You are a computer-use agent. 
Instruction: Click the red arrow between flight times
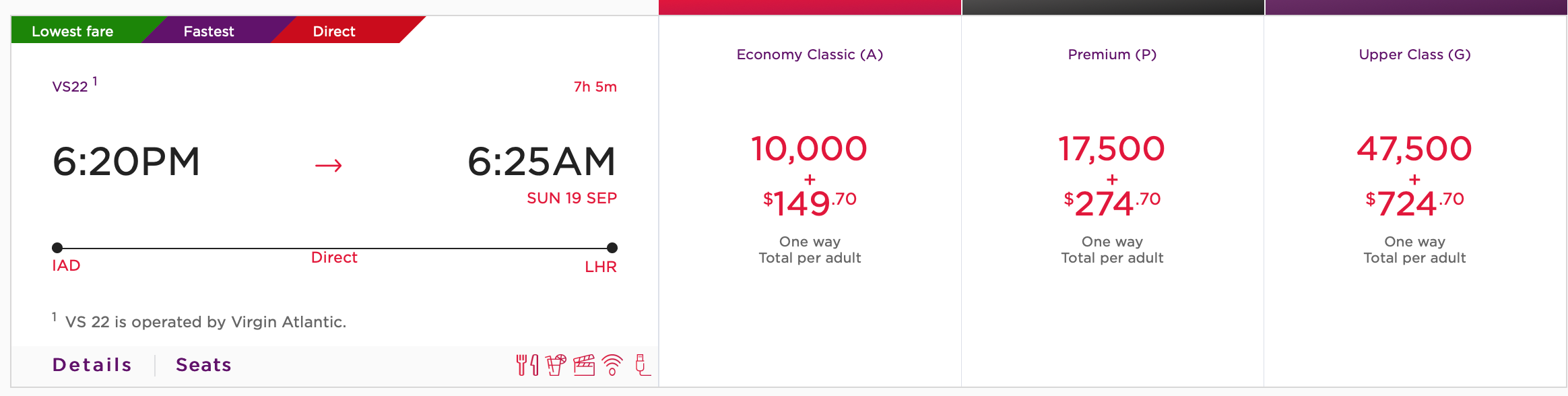tap(329, 166)
